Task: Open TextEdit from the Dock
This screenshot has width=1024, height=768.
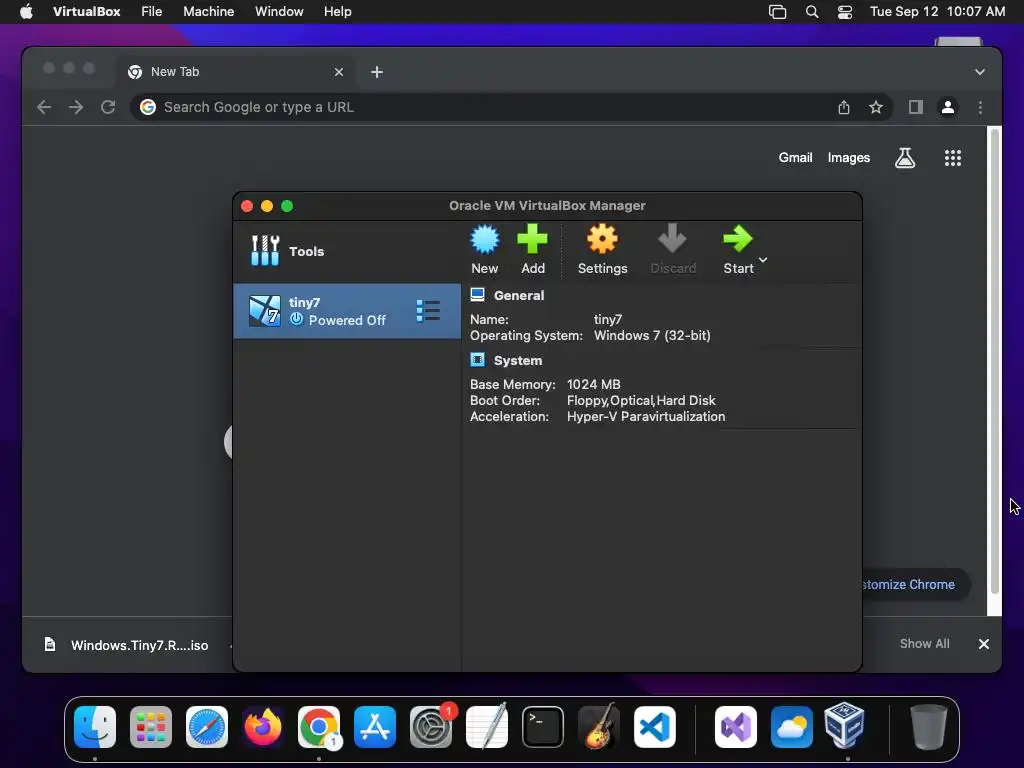Action: point(487,726)
